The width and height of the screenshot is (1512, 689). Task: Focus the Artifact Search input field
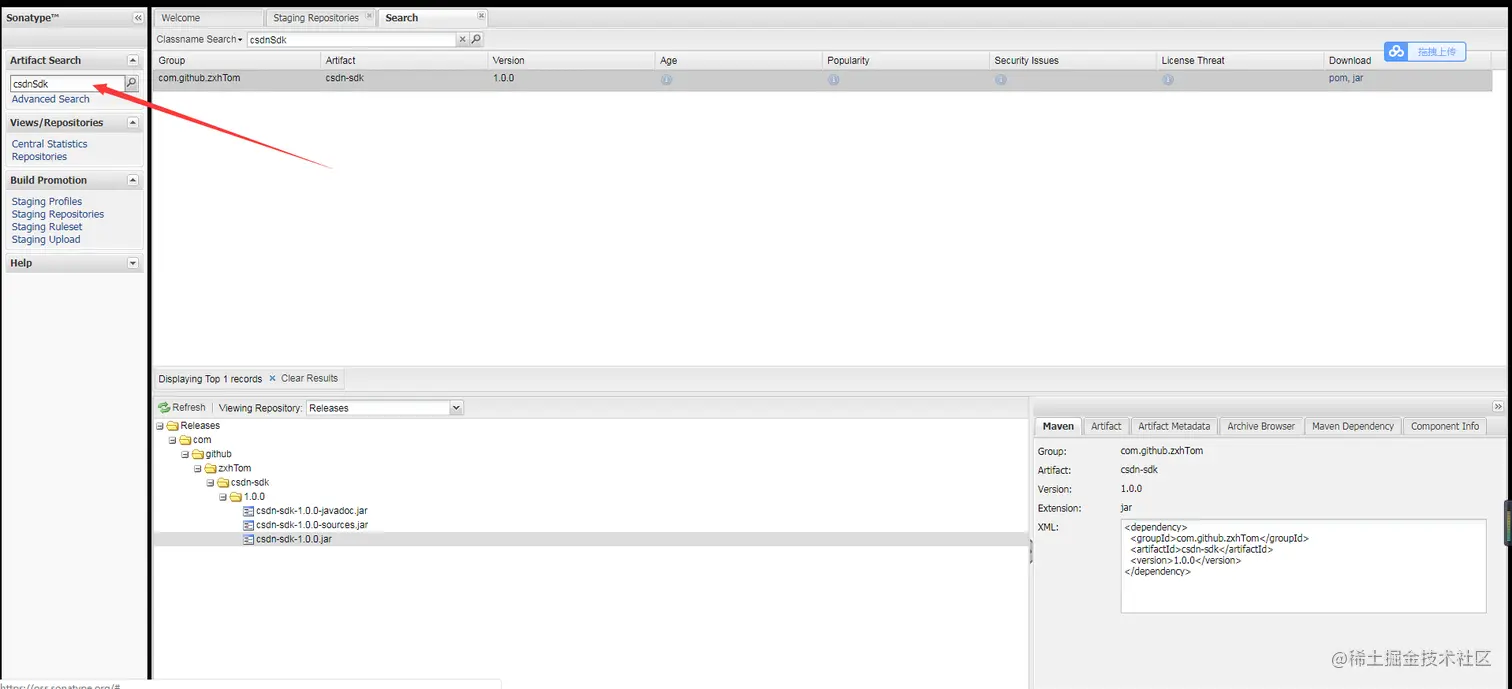point(67,84)
